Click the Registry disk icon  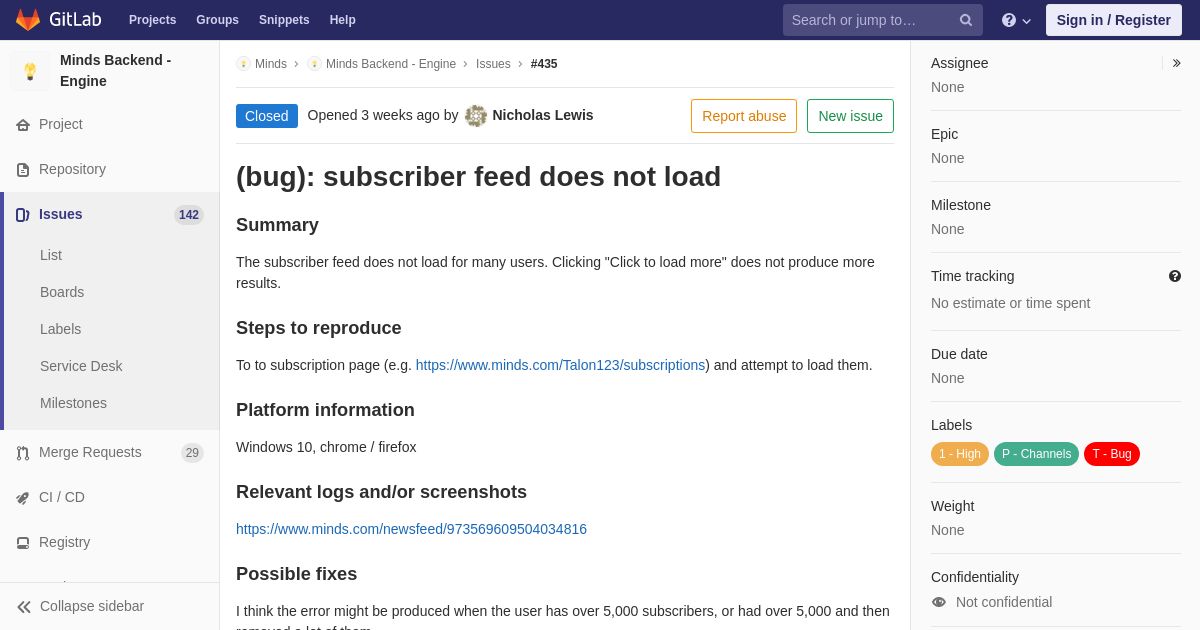coord(23,543)
